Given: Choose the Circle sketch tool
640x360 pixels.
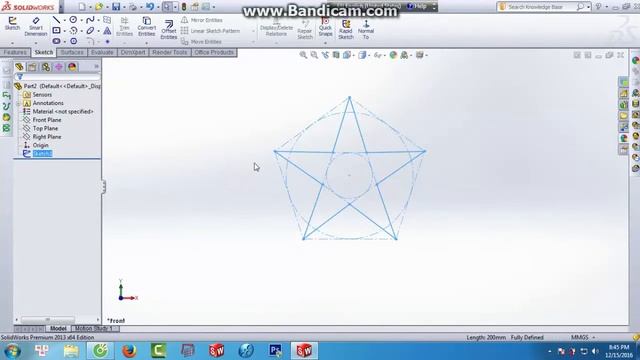Looking at the screenshot, I should [73, 20].
